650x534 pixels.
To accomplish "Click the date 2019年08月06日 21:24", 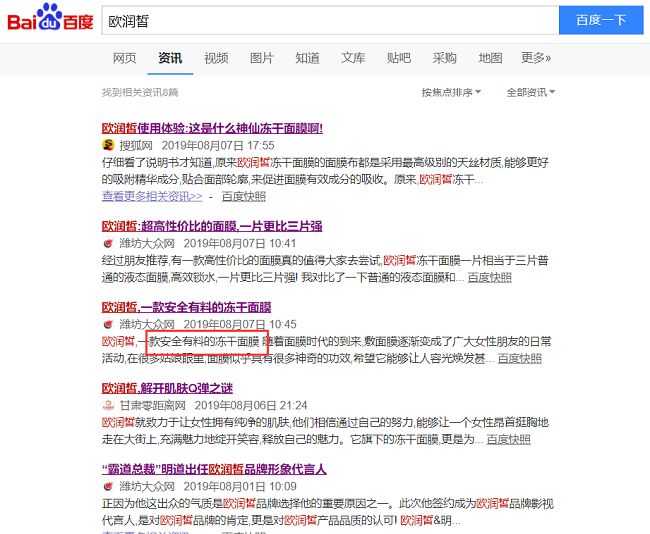I will click(x=251, y=405).
